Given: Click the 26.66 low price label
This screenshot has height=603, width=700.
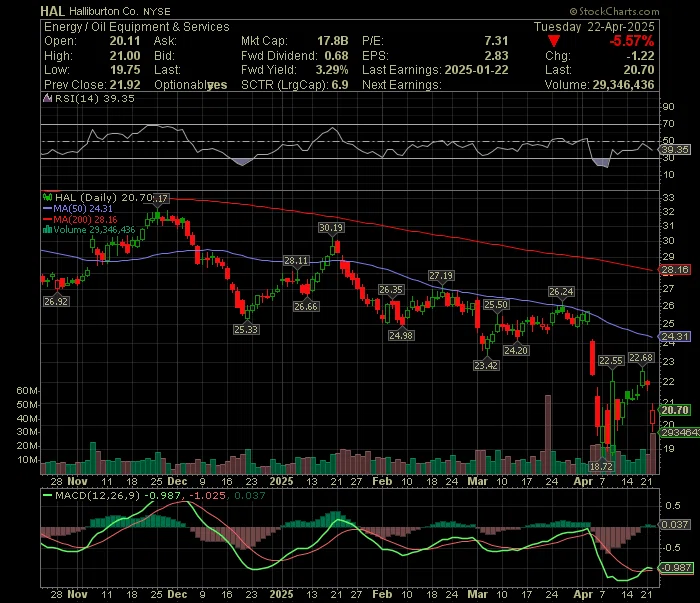Looking at the screenshot, I should point(306,307).
